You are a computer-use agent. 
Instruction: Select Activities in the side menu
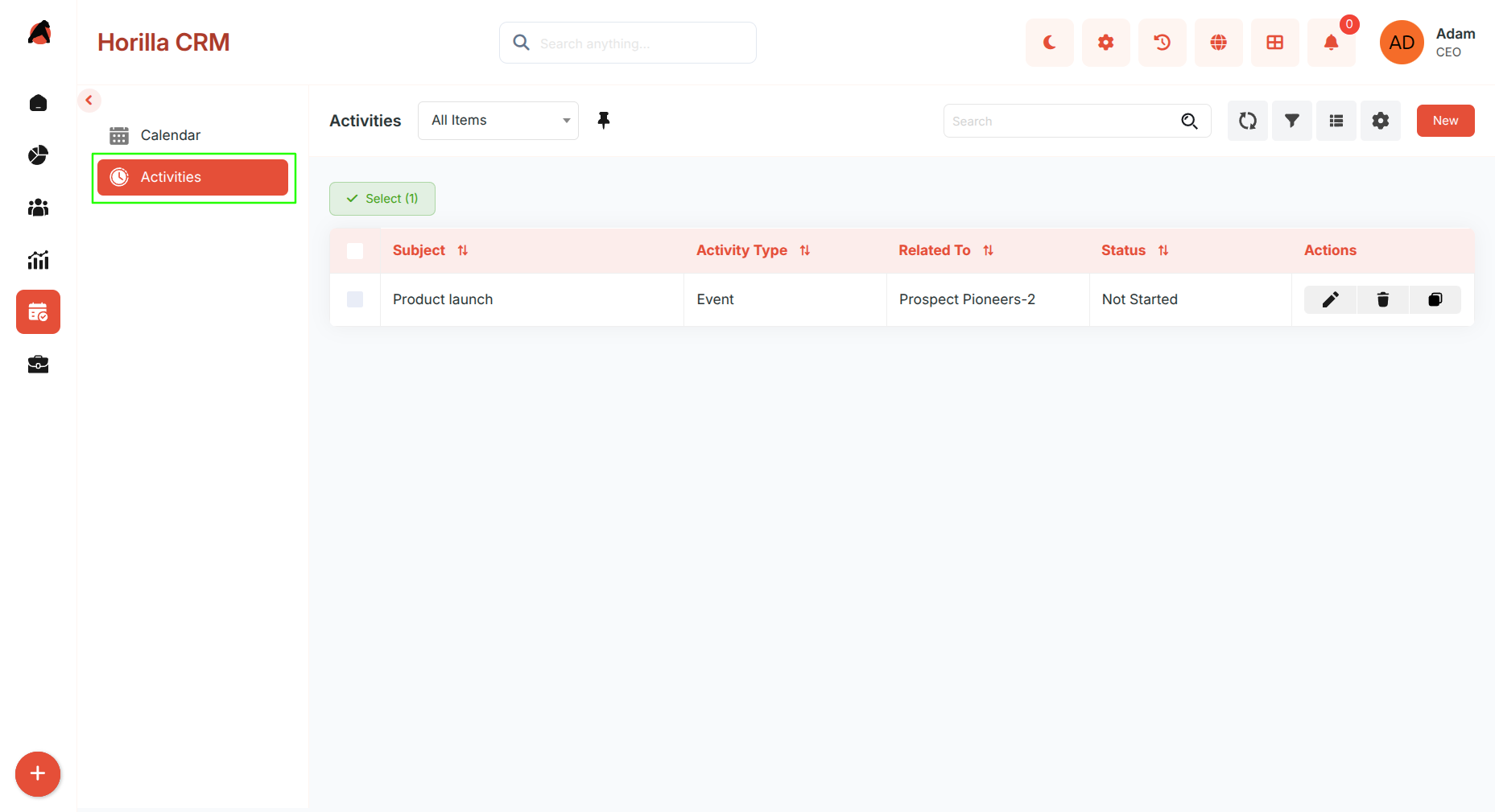(193, 177)
